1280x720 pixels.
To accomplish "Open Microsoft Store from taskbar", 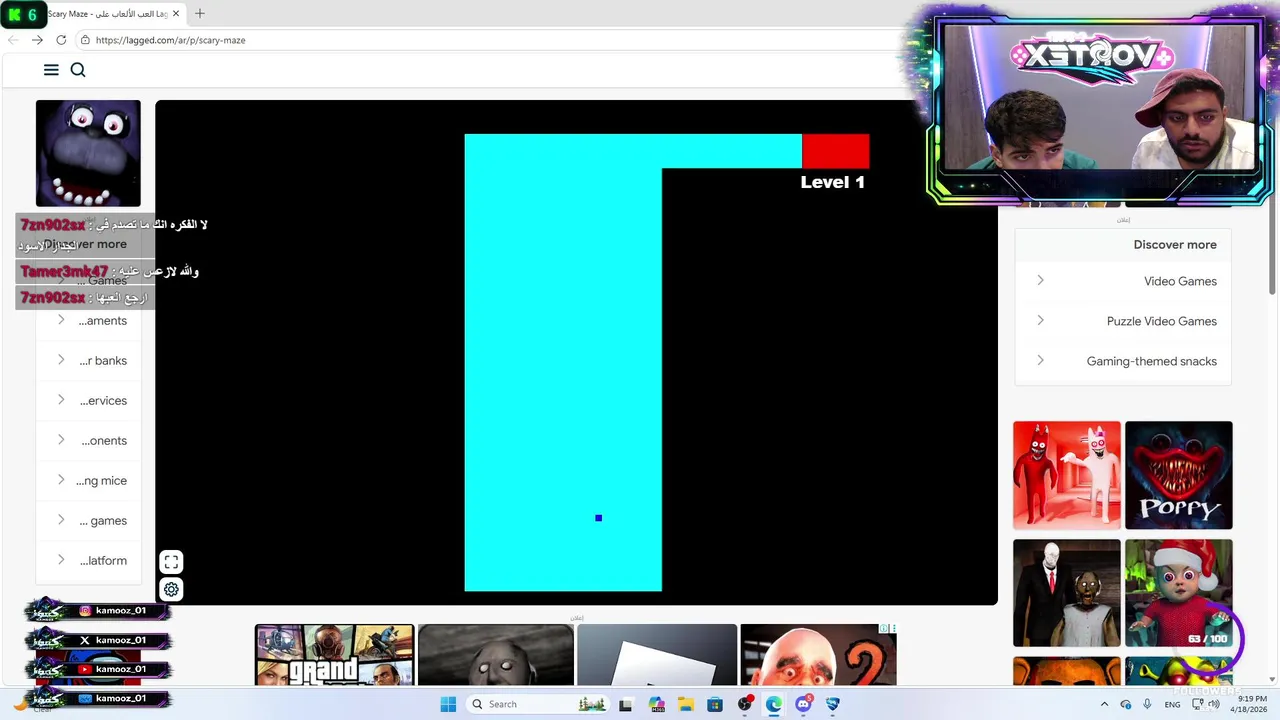I will [714, 704].
